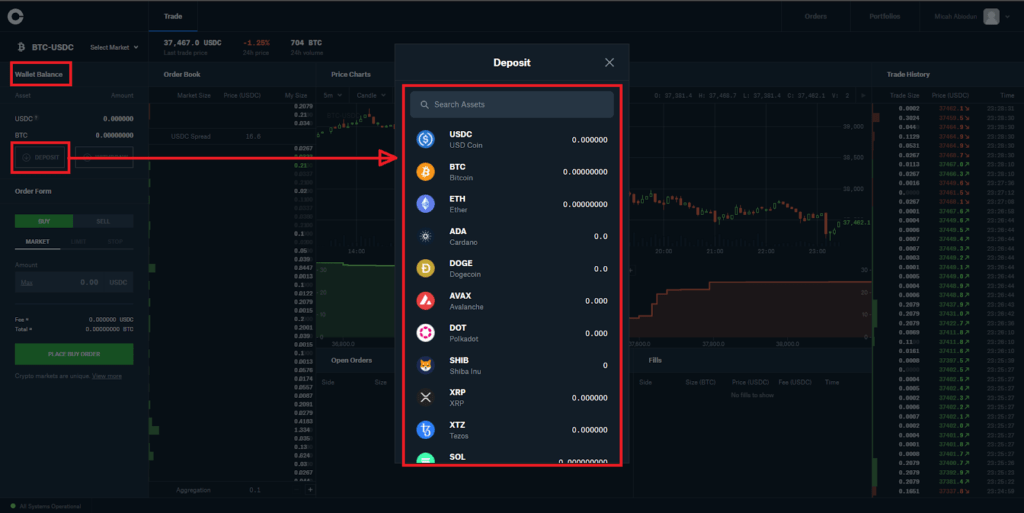Viewport: 1024px width, 513px height.
Task: Click the Place Buy Order button
Action: pyautogui.click(x=74, y=354)
